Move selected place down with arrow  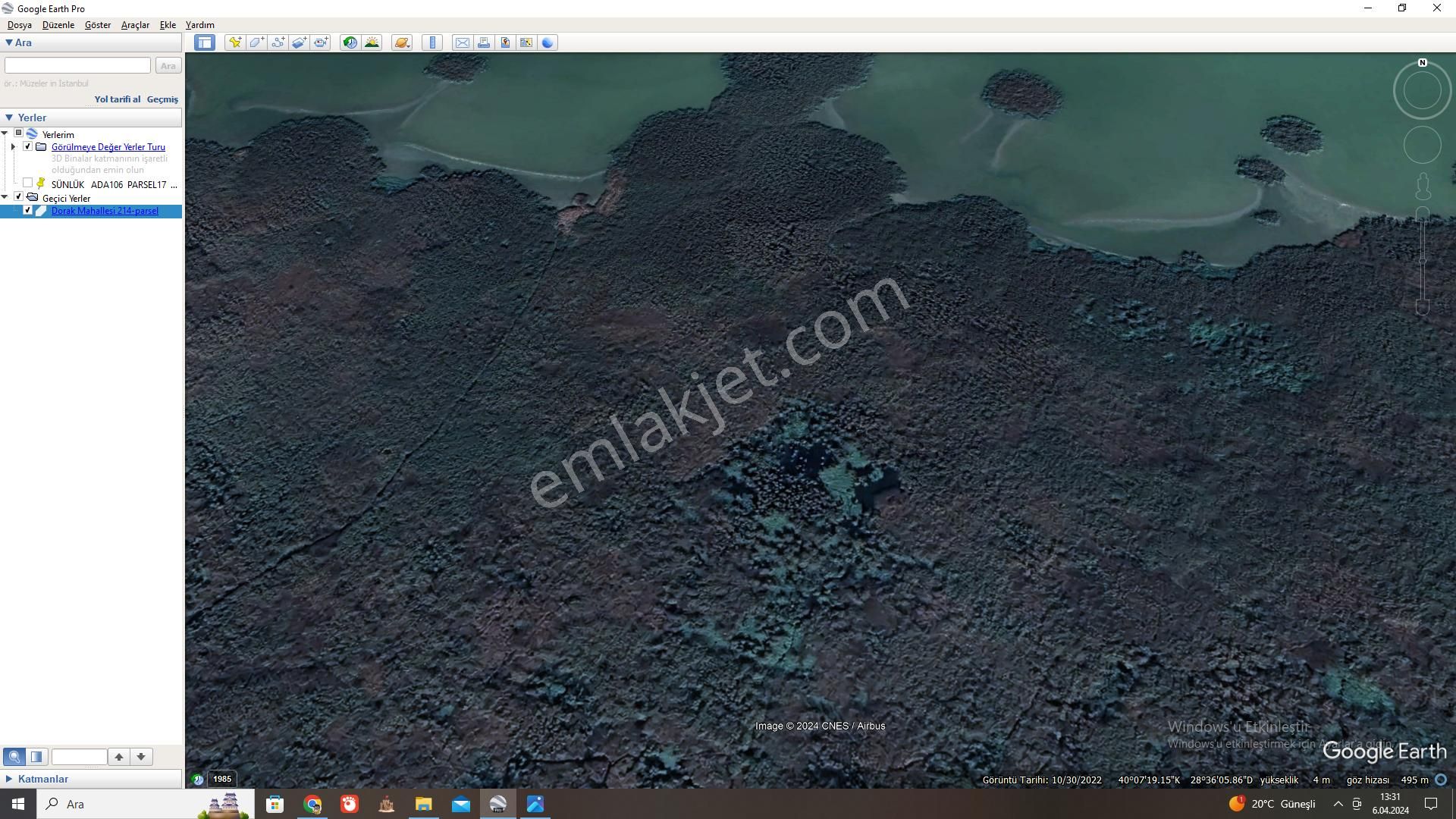tap(141, 757)
